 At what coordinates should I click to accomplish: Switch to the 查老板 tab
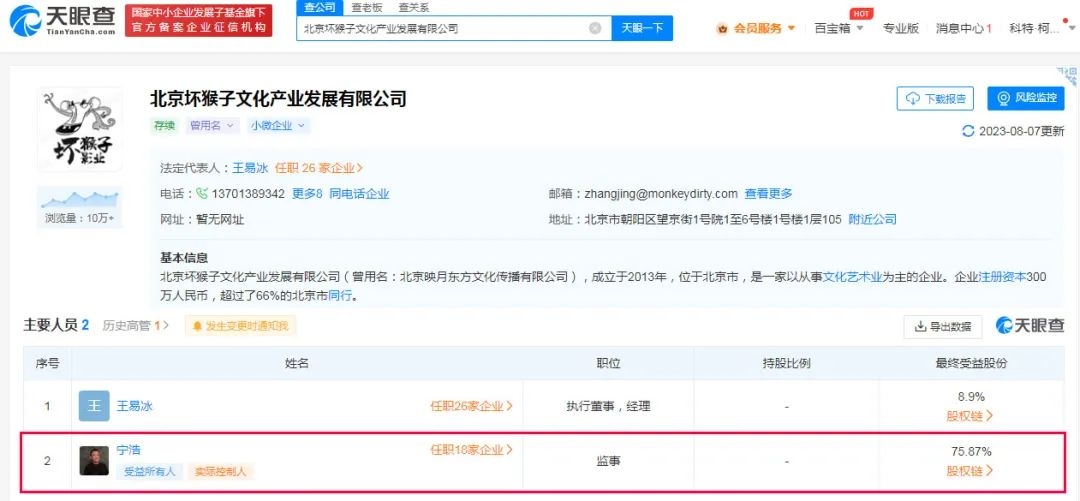click(366, 8)
